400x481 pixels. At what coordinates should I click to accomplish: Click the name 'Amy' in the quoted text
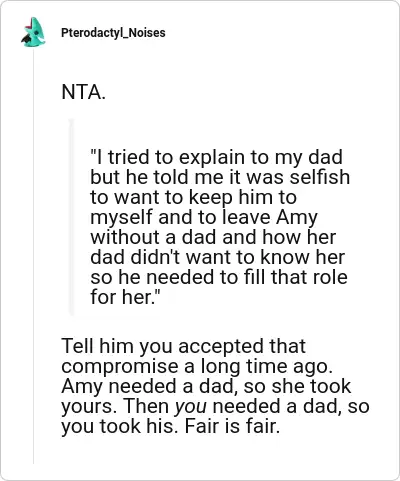(297, 217)
